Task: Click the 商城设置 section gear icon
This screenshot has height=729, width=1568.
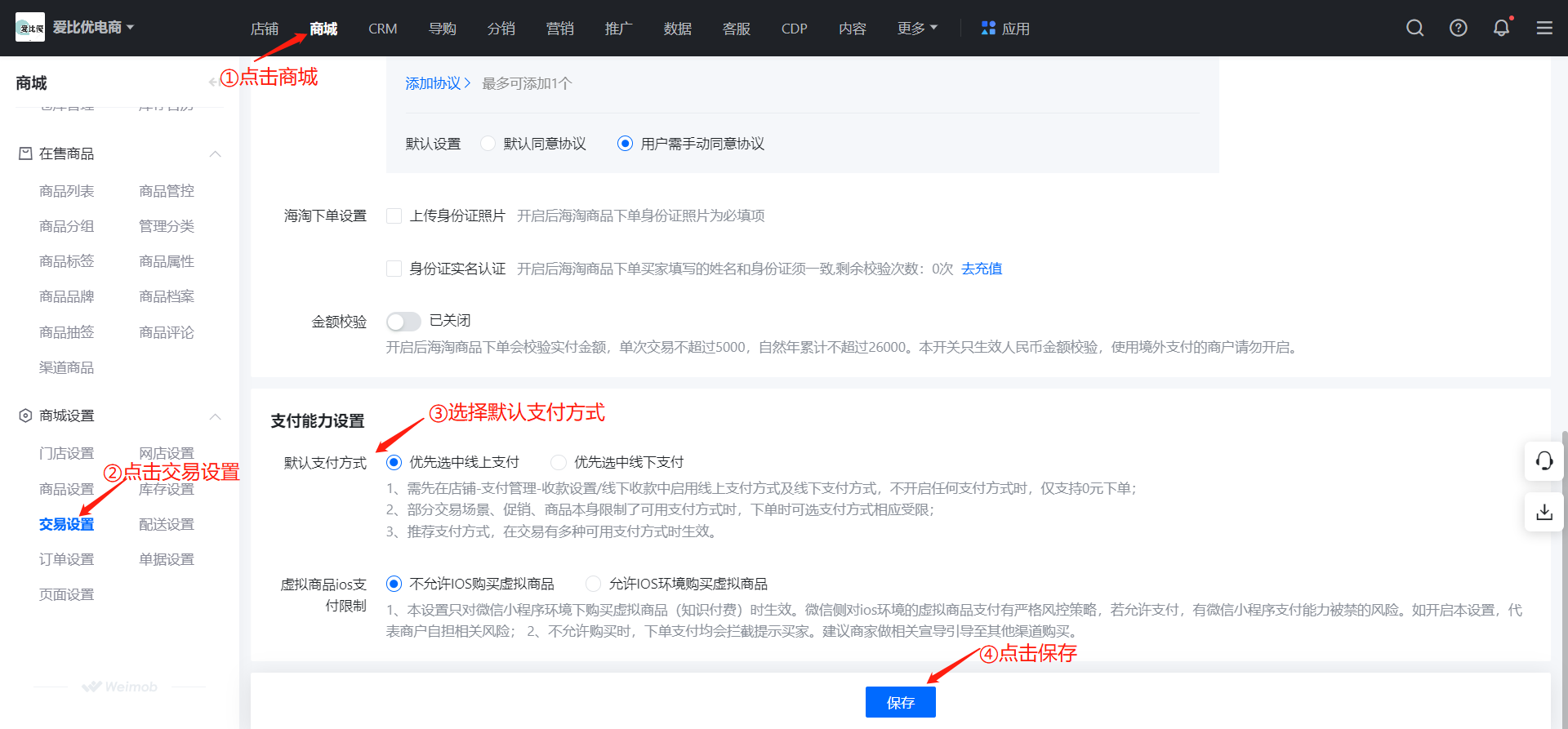Action: pos(25,416)
